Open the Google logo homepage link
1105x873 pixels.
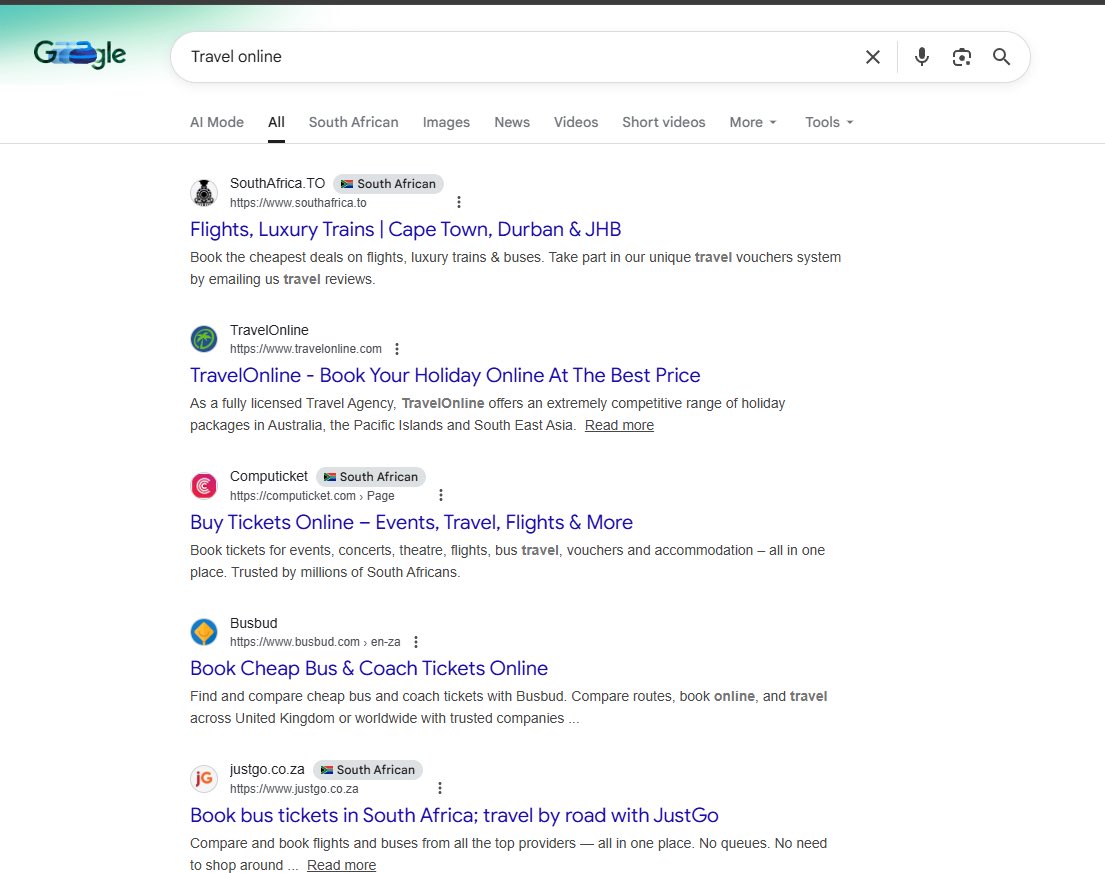coord(80,54)
